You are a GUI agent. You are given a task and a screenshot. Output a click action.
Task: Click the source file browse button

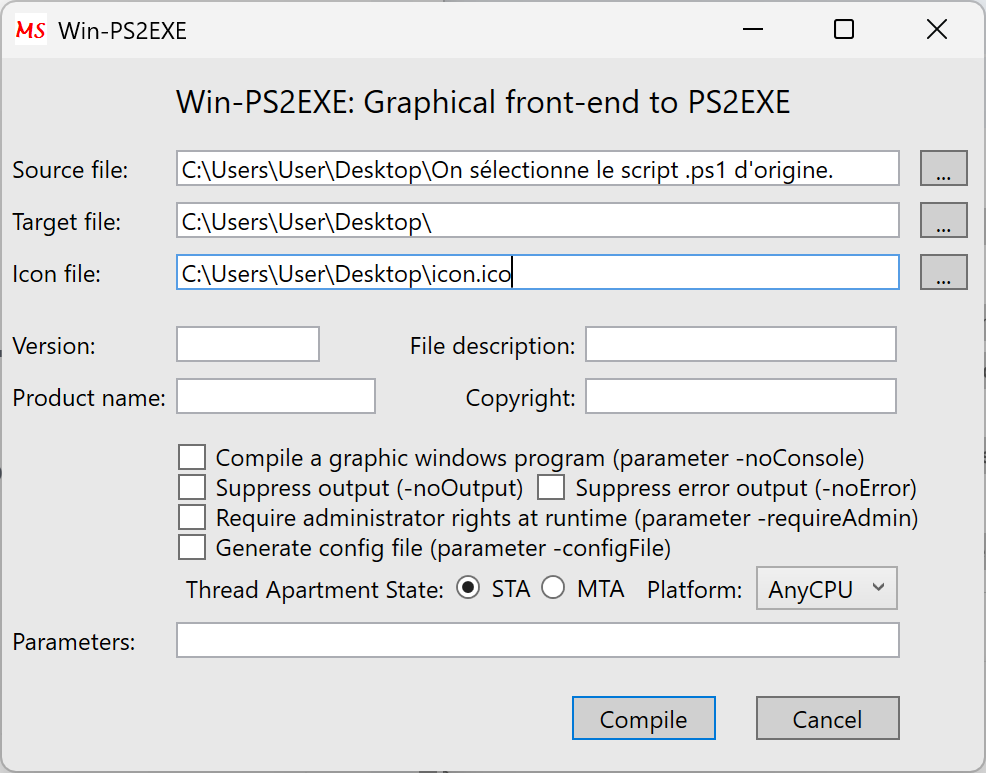click(x=943, y=168)
